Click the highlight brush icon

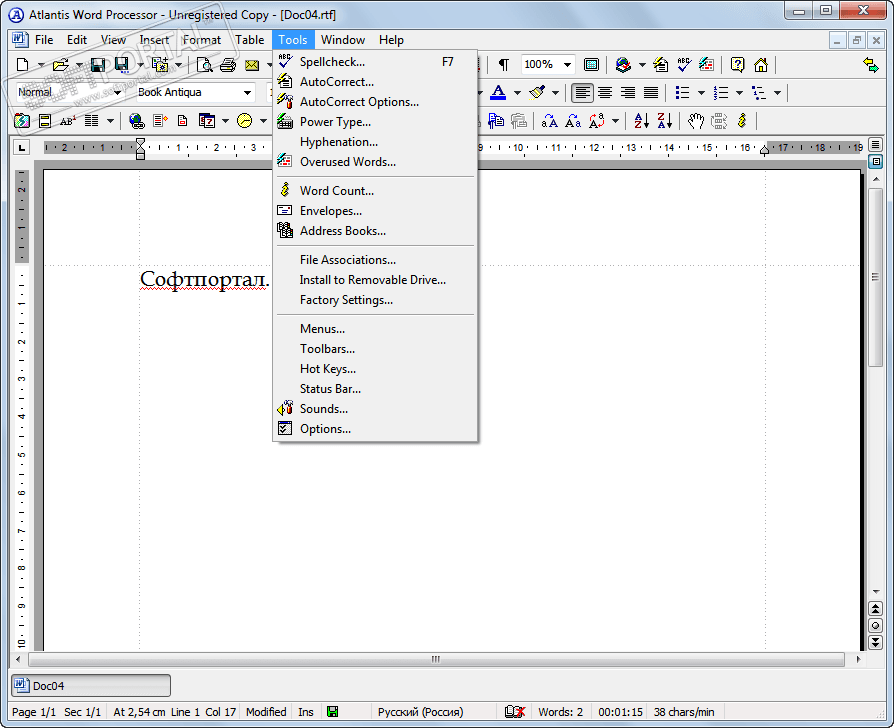click(x=537, y=92)
